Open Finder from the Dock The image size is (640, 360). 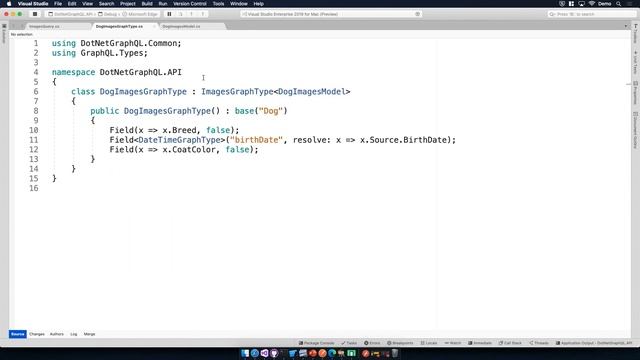[x=245, y=353]
